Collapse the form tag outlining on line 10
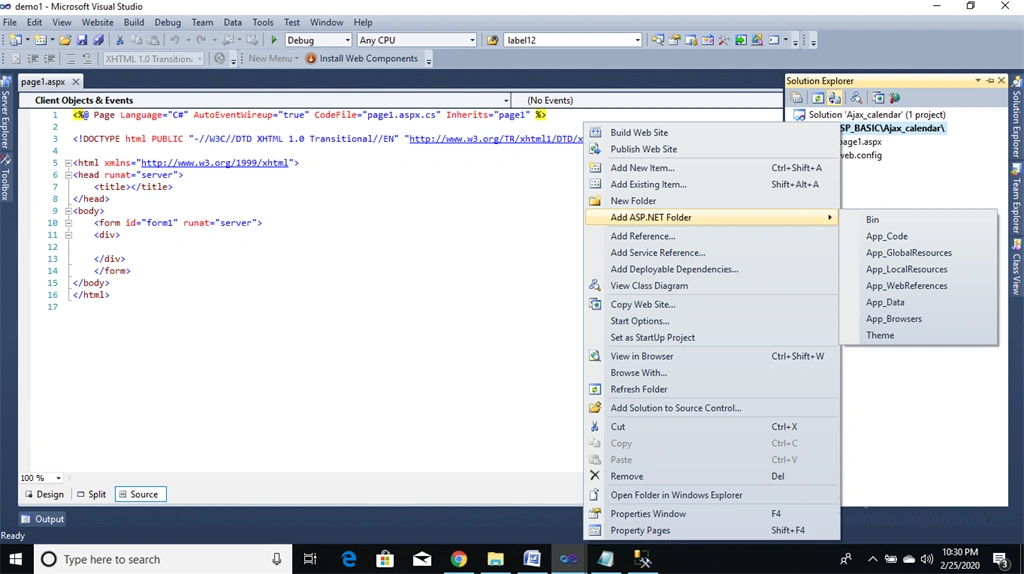Screen dimensions: 1024x574 coord(68,223)
